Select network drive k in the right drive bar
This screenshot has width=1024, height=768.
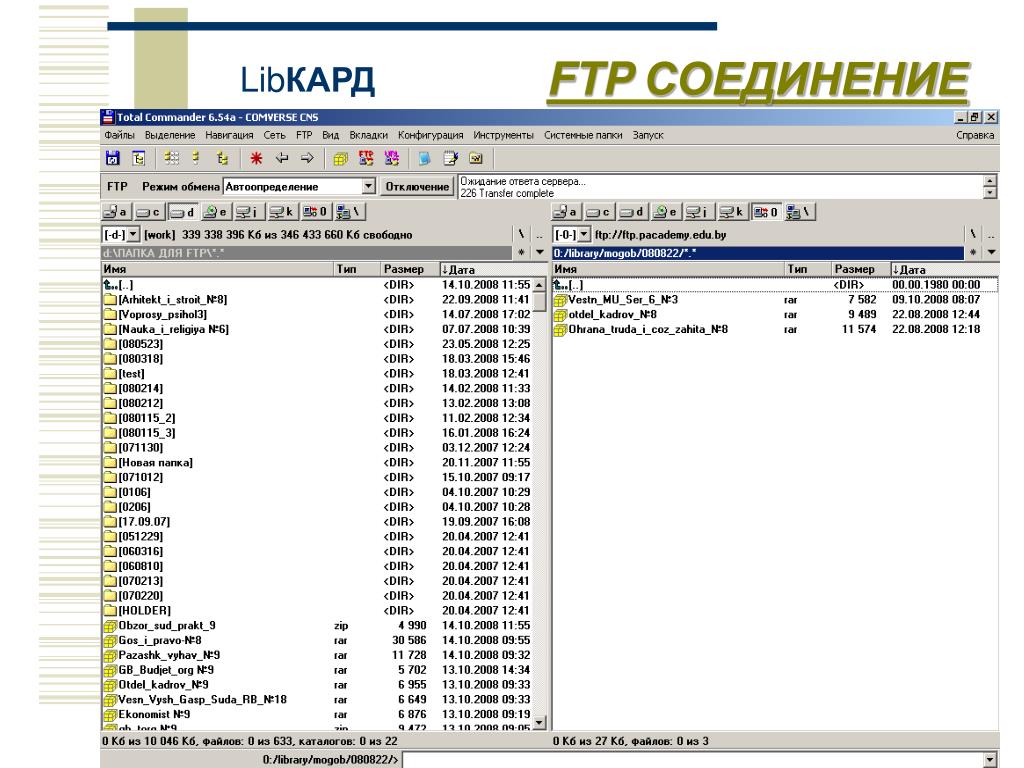point(732,212)
